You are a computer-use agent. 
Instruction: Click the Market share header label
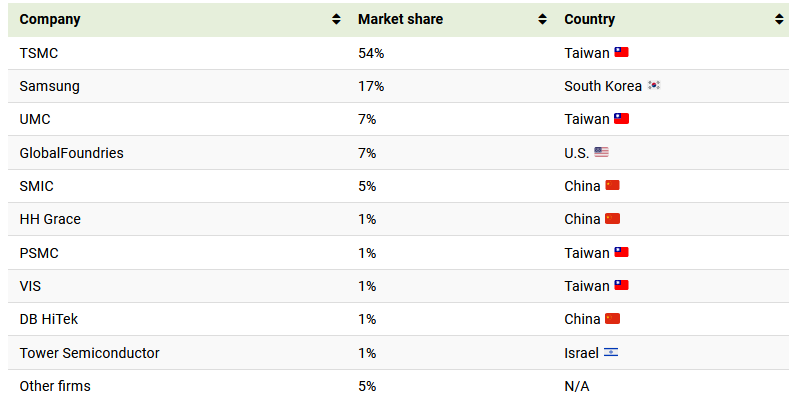400,19
